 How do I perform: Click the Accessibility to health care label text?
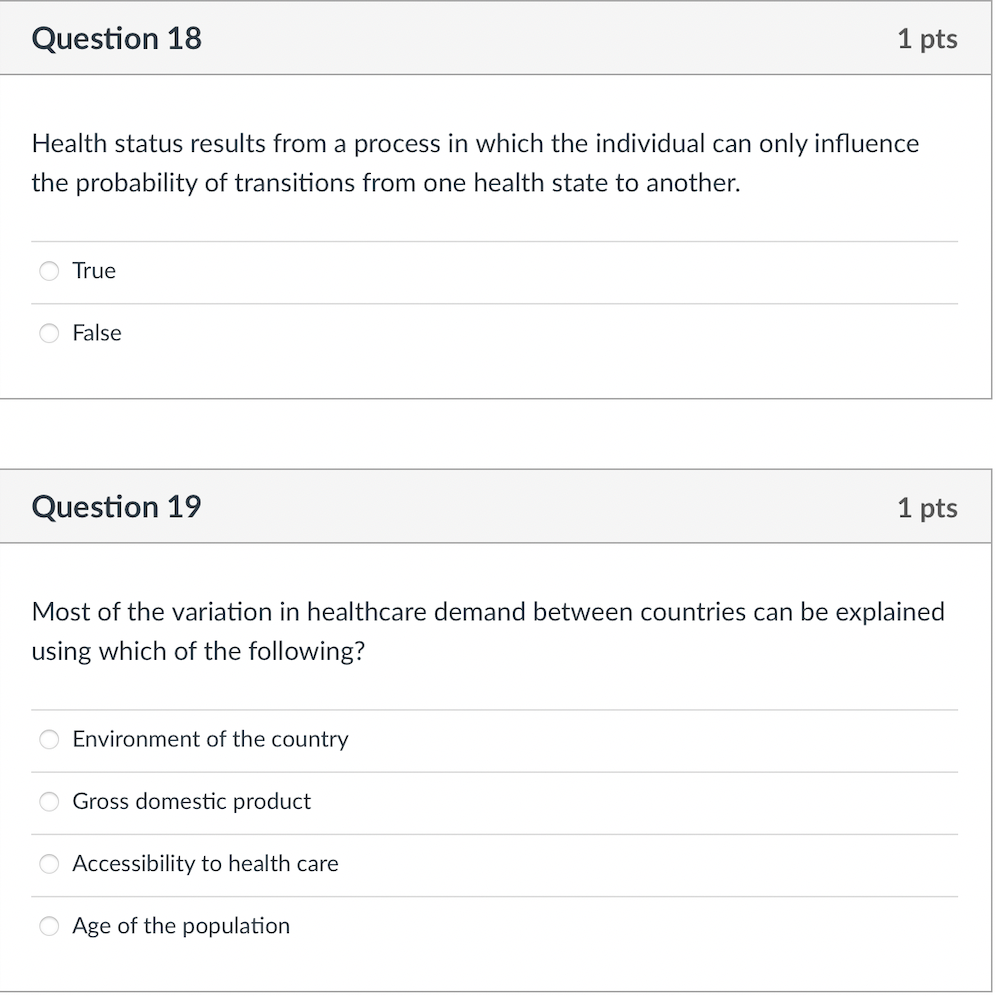pos(205,864)
